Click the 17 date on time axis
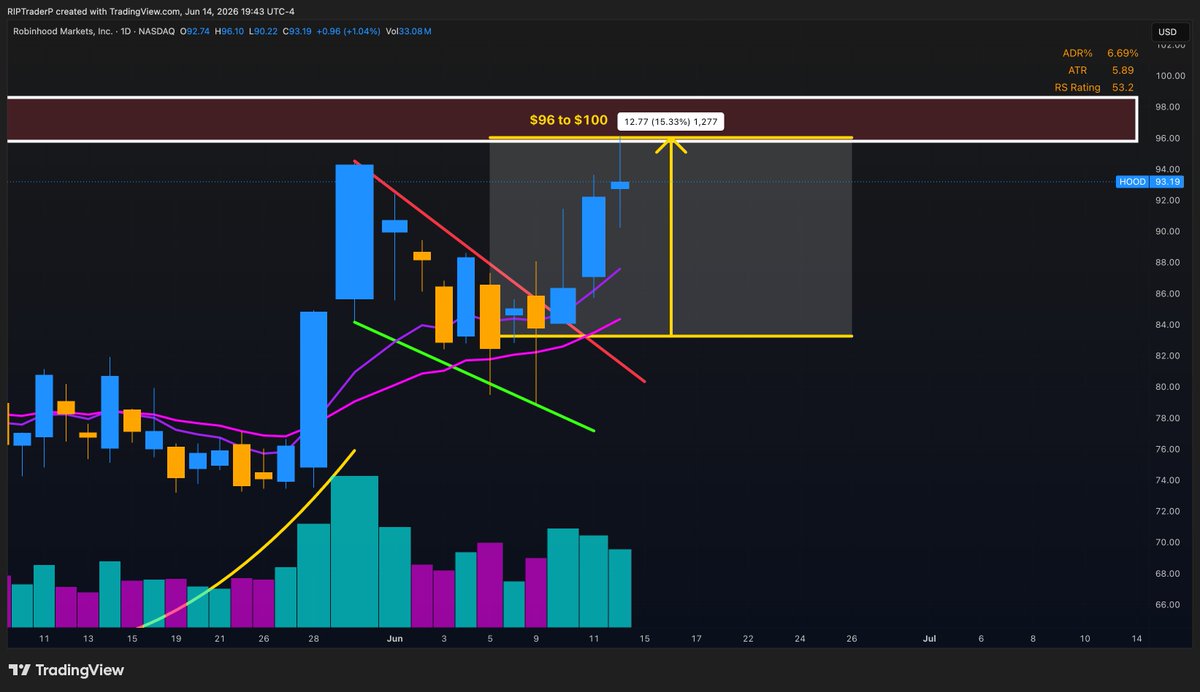1200x692 pixels. coord(696,638)
